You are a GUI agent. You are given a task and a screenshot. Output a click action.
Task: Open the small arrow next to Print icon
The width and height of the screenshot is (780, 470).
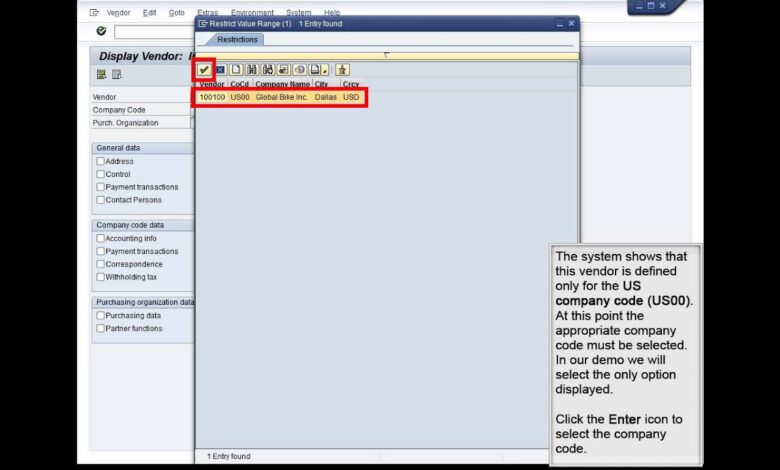[325, 70]
